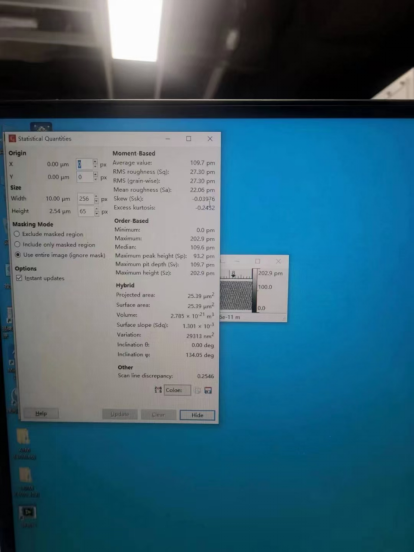The image size is (414, 552).
Task: Click the Hide button
Action: 197,415
